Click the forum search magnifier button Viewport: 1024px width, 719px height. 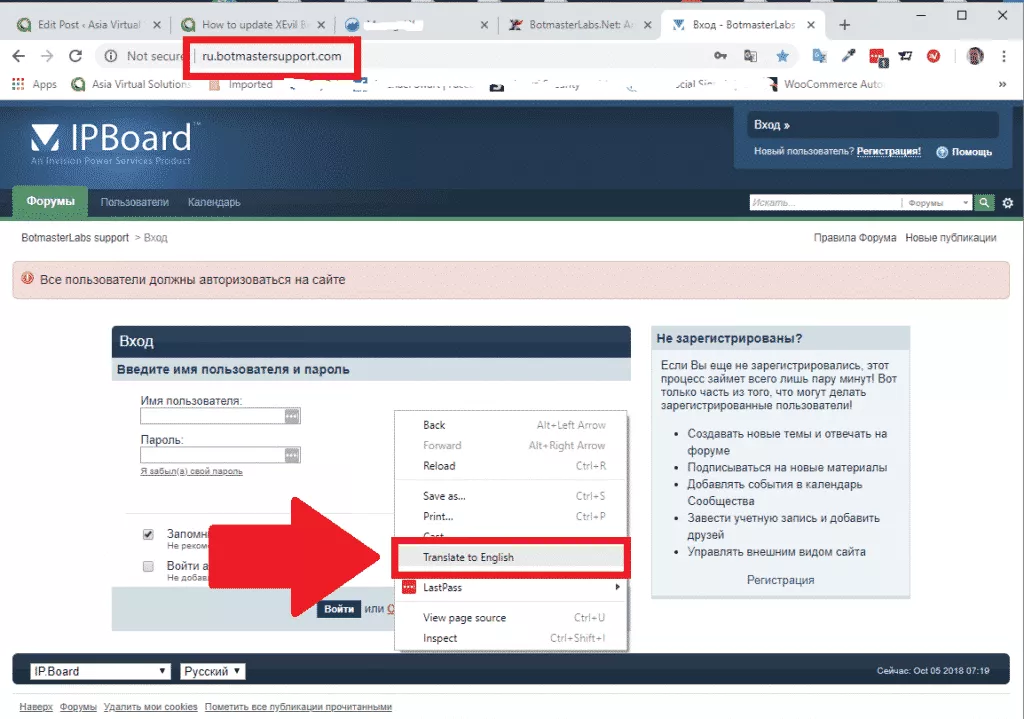986,203
